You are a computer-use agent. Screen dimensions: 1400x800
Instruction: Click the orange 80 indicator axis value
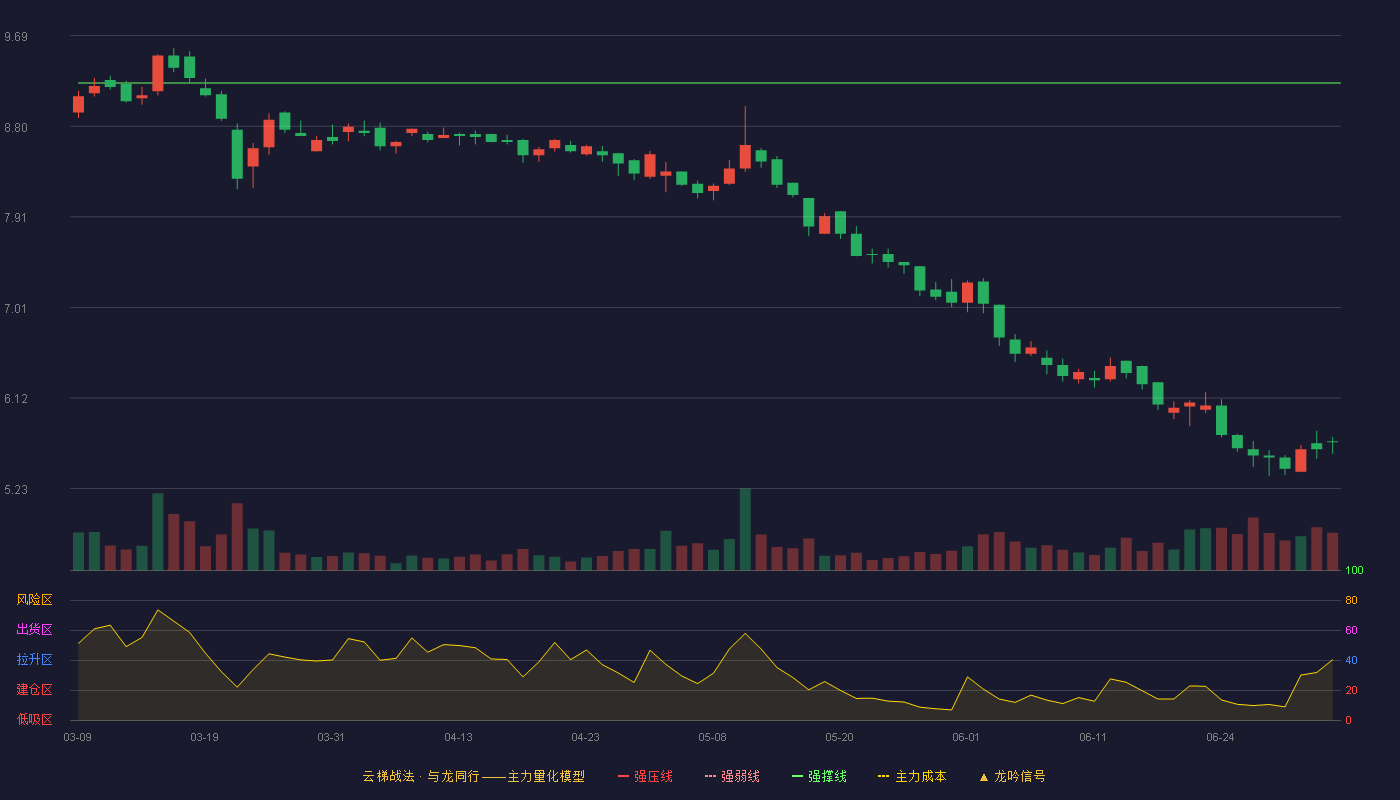coord(1351,600)
